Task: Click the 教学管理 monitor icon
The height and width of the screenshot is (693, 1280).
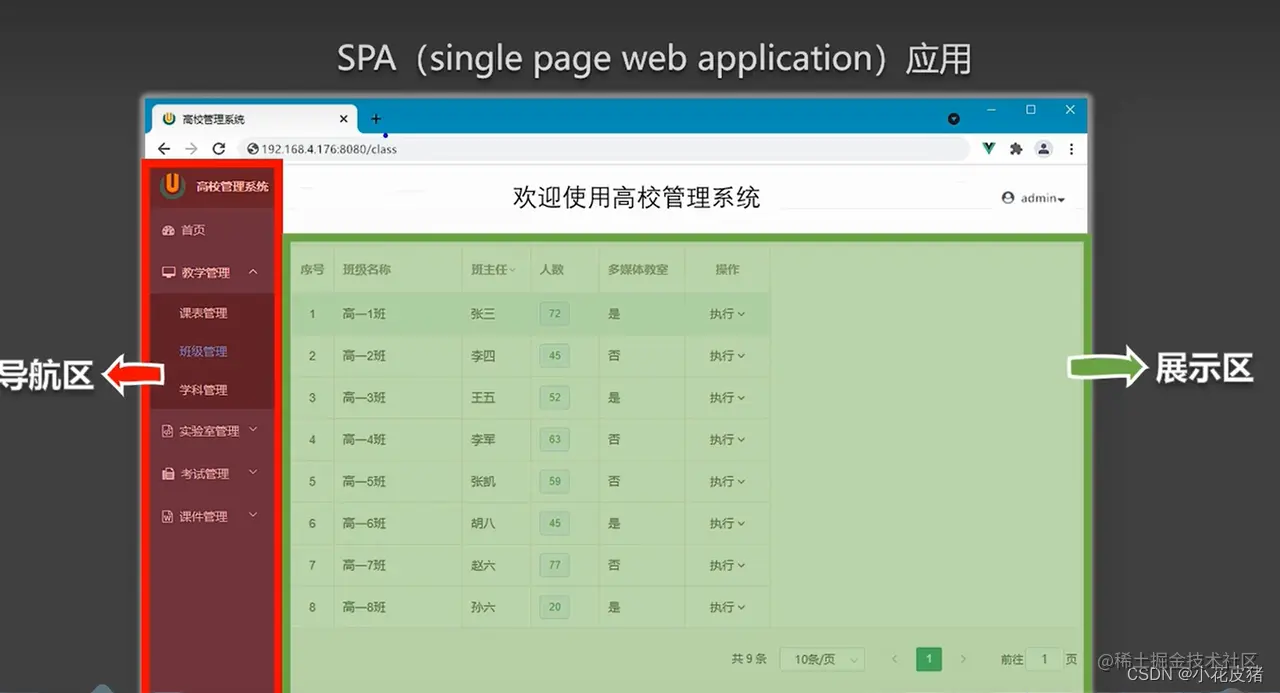Action: point(168,272)
